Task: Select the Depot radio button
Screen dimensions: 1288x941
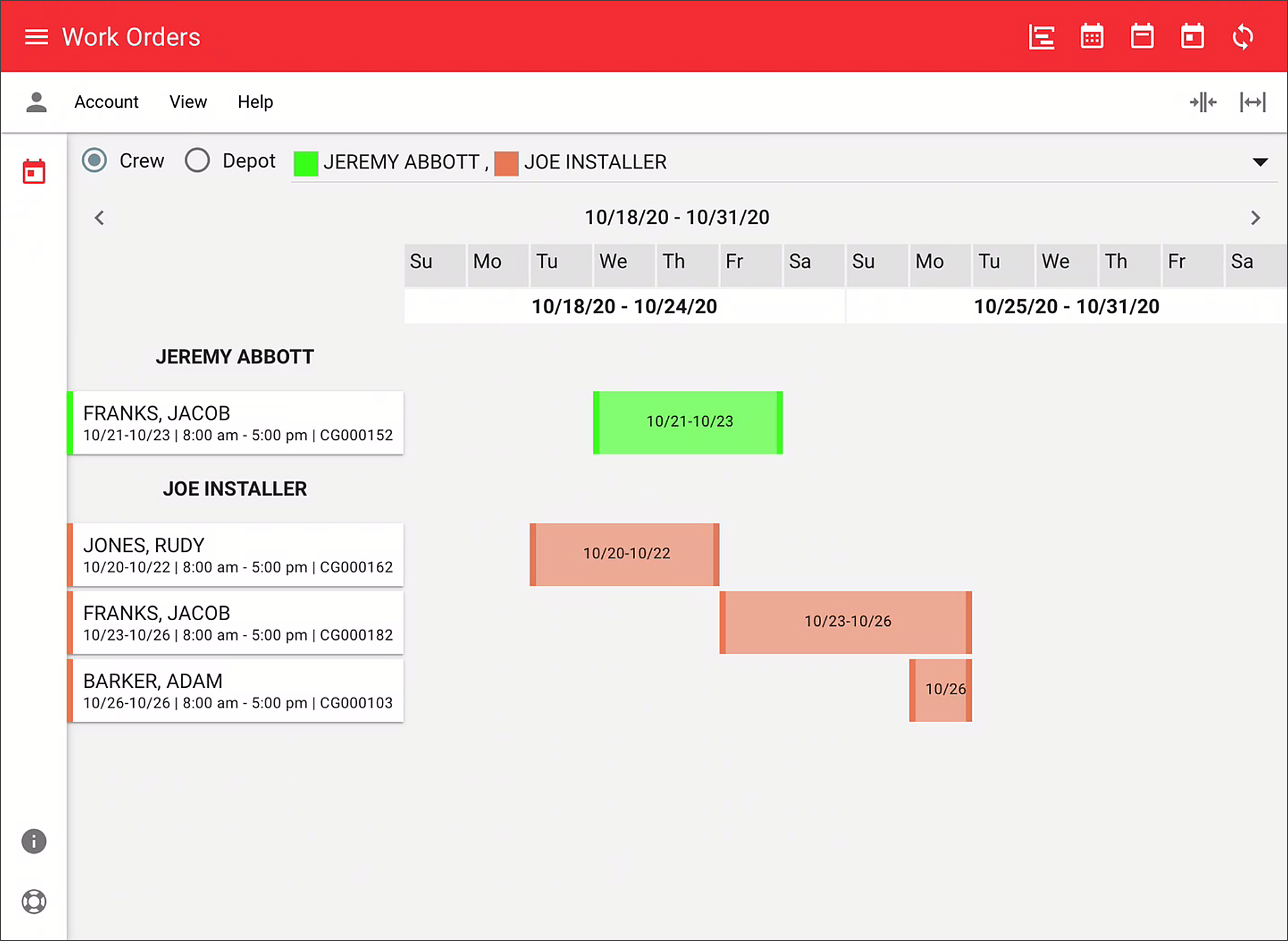Action: pyautogui.click(x=197, y=160)
